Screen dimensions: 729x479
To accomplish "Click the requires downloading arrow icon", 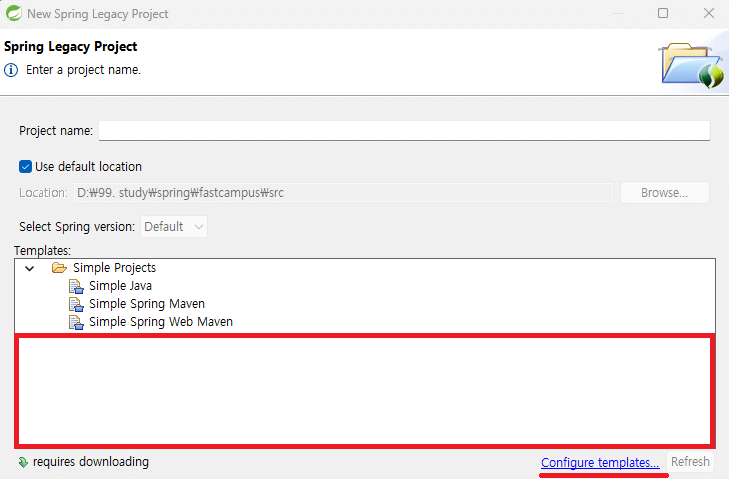I will 23,462.
